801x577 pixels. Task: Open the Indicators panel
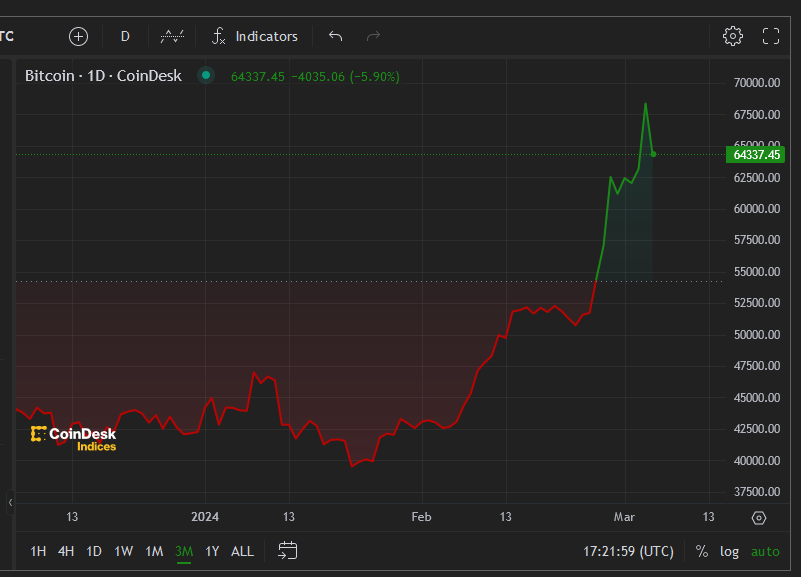255,36
